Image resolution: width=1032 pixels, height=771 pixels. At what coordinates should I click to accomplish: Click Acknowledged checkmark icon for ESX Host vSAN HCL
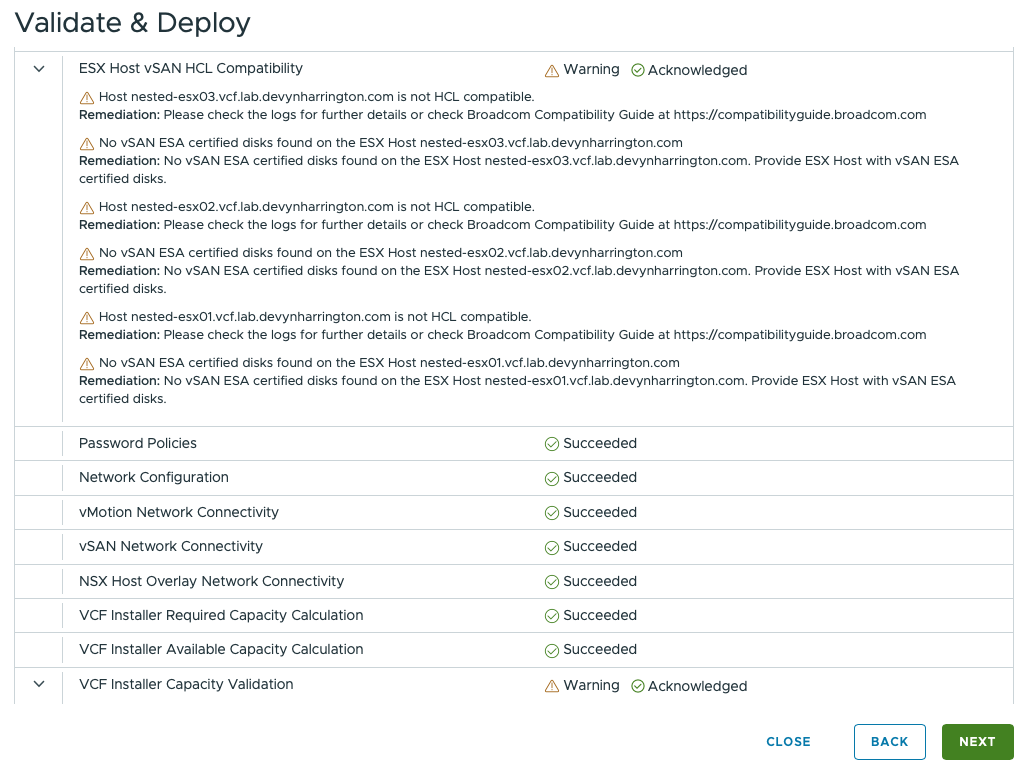[x=638, y=70]
